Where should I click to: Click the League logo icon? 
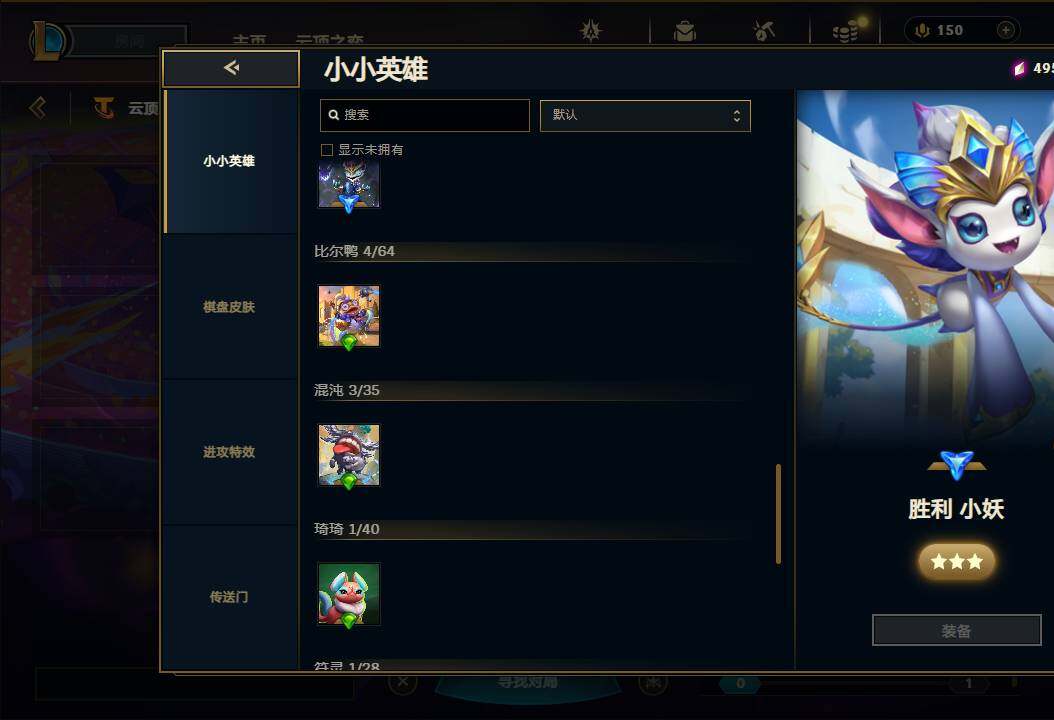tap(47, 40)
